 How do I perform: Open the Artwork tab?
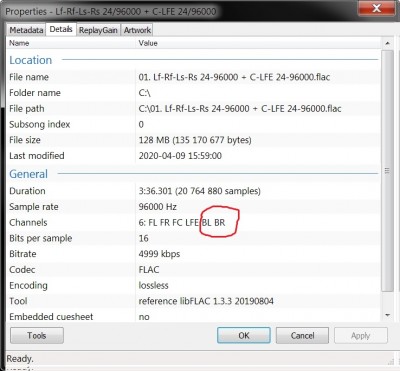click(x=137, y=30)
